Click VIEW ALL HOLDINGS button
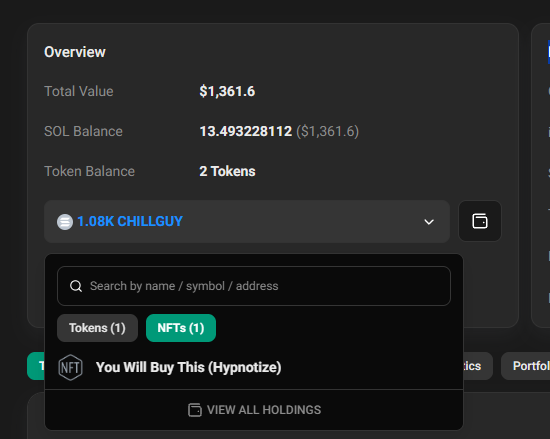The height and width of the screenshot is (439, 550). 254,410
